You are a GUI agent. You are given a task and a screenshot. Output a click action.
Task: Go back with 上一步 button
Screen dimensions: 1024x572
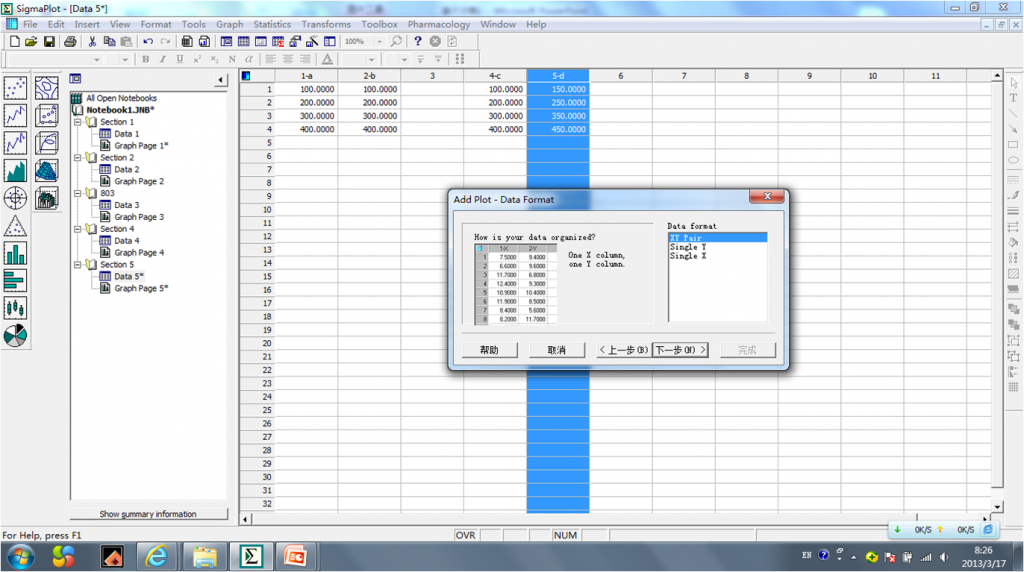[x=624, y=350]
